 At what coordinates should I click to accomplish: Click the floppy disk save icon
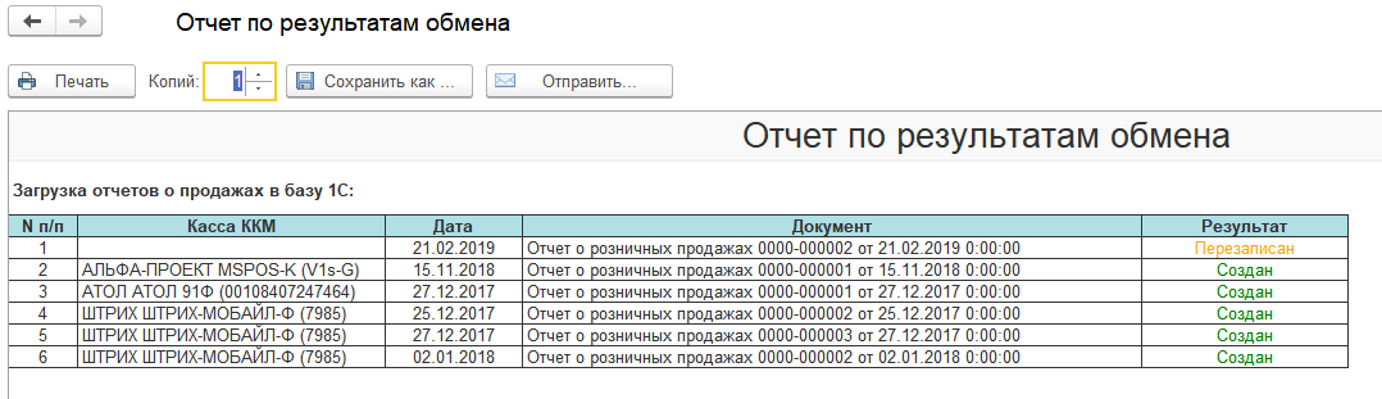[305, 82]
